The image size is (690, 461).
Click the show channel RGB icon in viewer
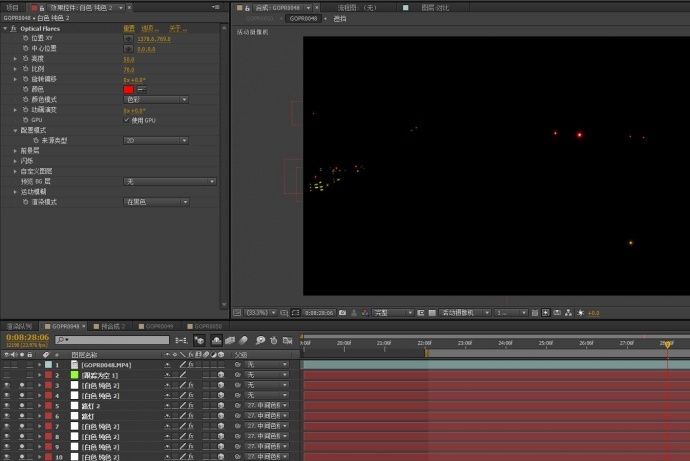pos(365,313)
